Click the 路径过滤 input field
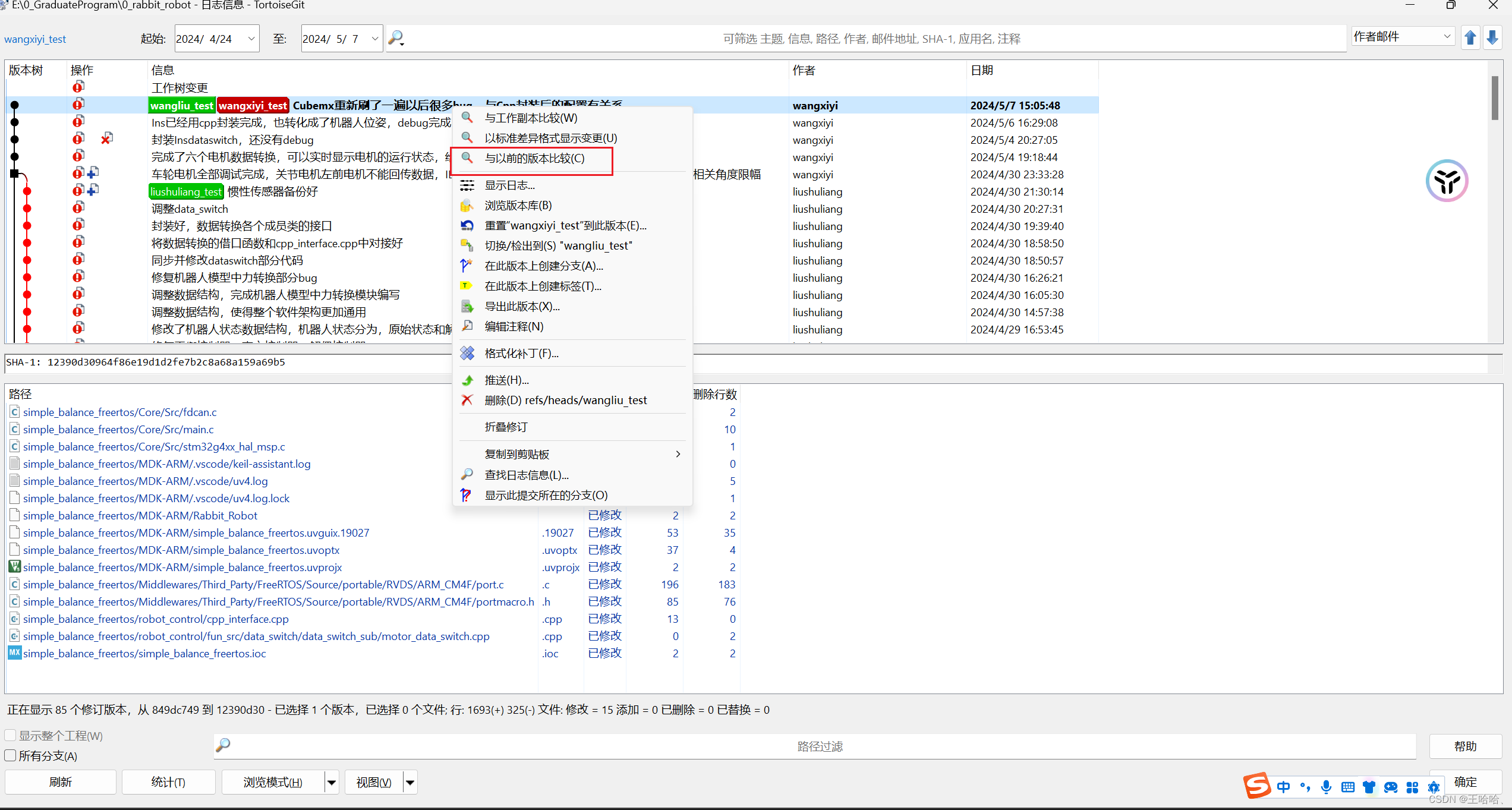The image size is (1512, 810). coord(820,746)
